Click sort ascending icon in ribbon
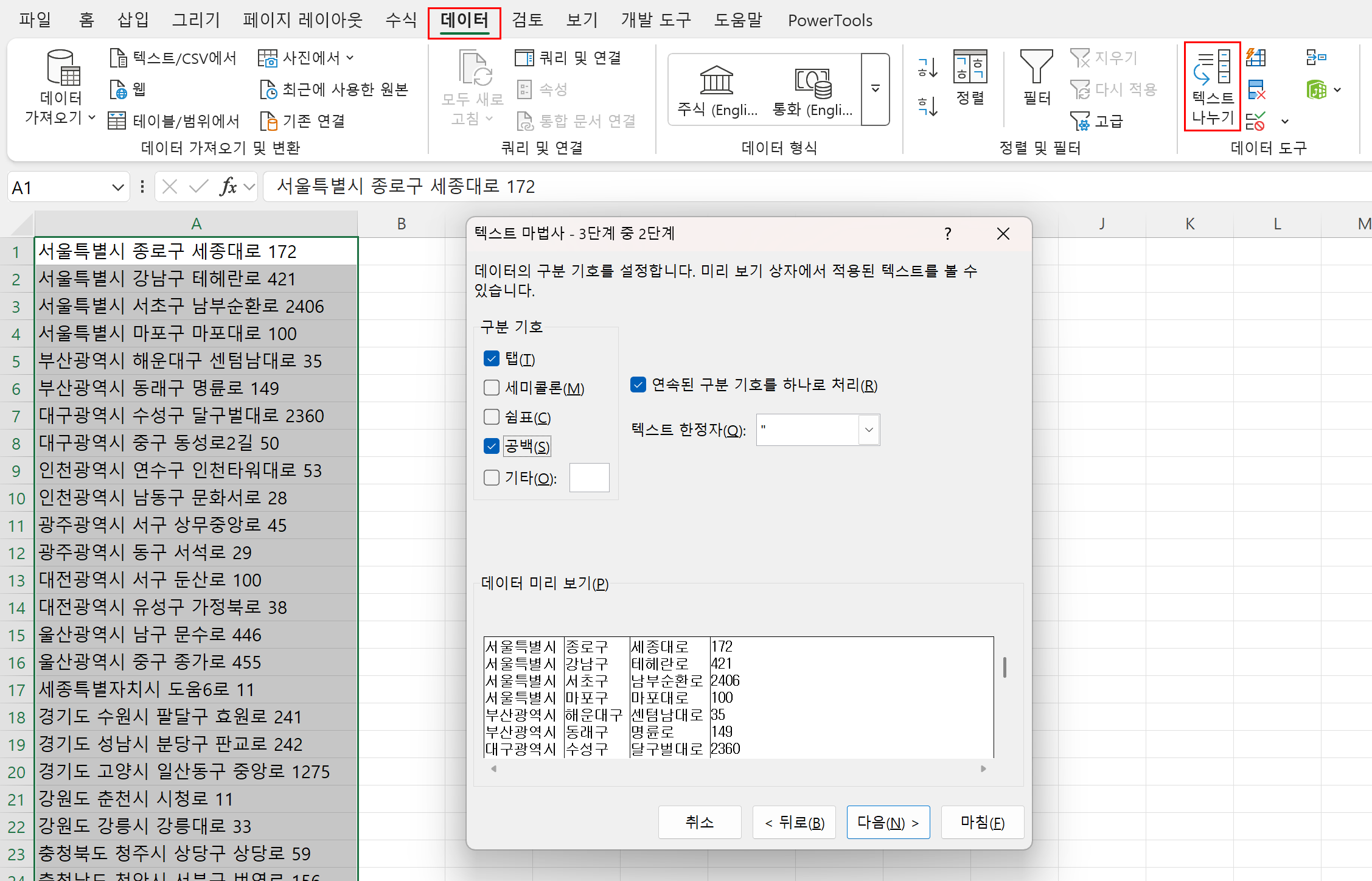 927,67
